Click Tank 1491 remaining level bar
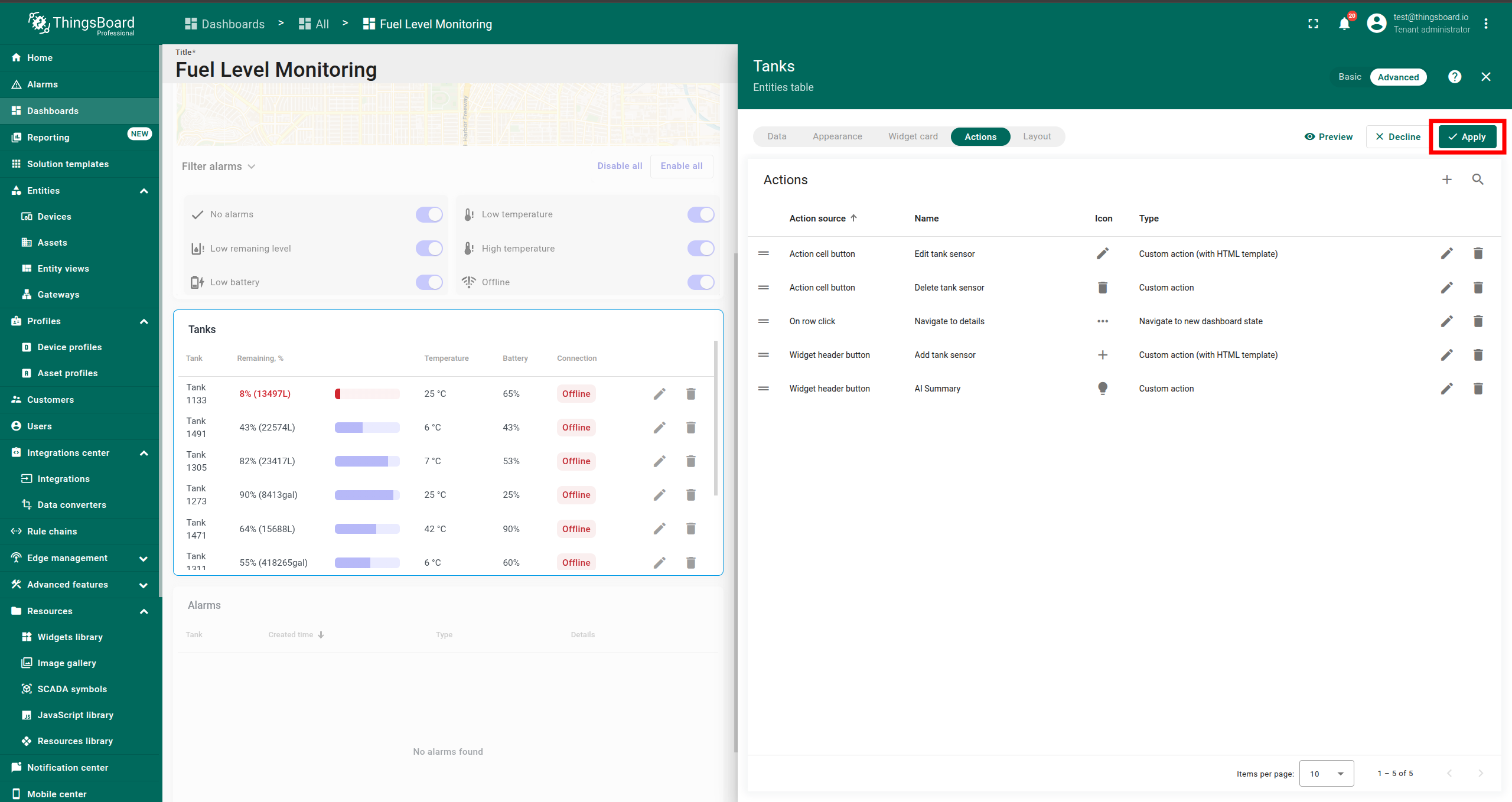The width and height of the screenshot is (1512, 802). point(367,428)
